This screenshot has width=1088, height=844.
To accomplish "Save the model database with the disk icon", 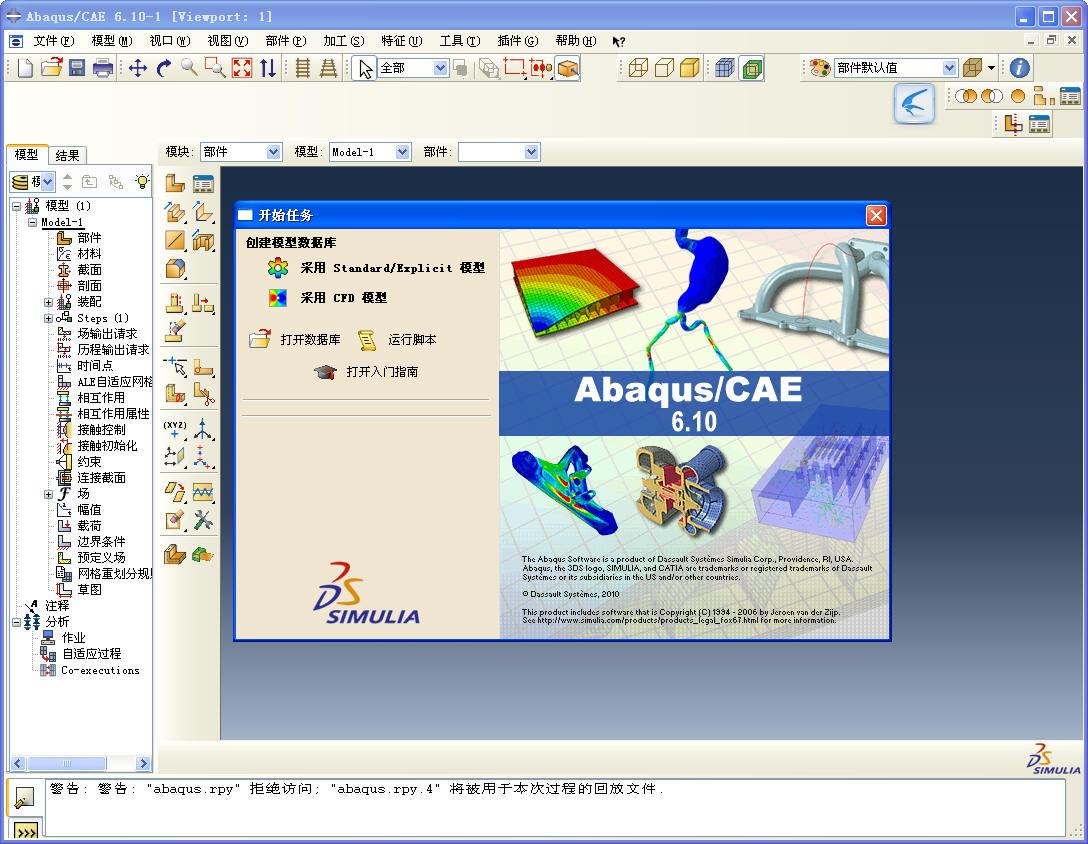I will pos(77,68).
